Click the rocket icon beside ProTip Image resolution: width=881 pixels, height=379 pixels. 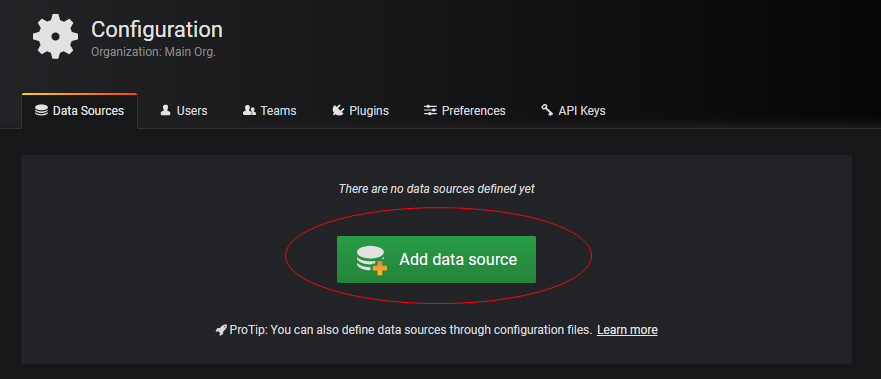point(221,330)
